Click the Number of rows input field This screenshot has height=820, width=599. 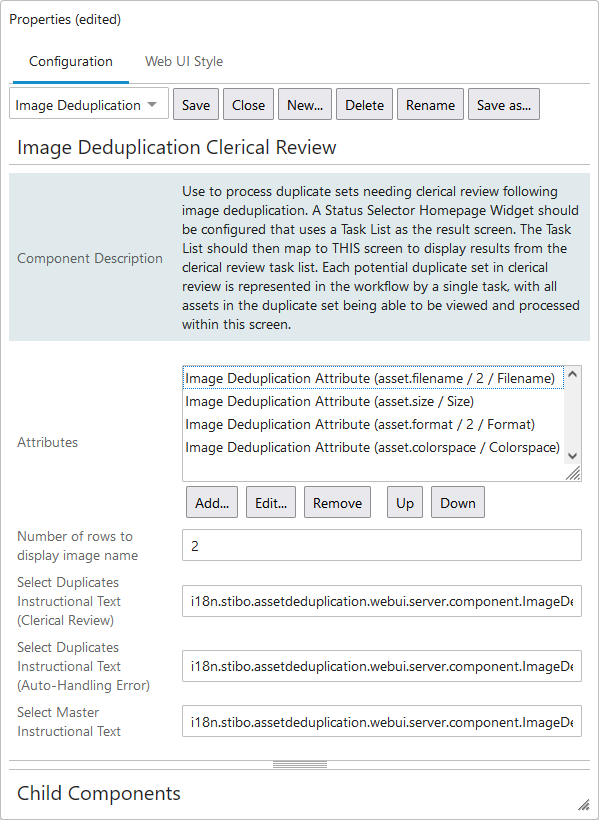point(382,545)
